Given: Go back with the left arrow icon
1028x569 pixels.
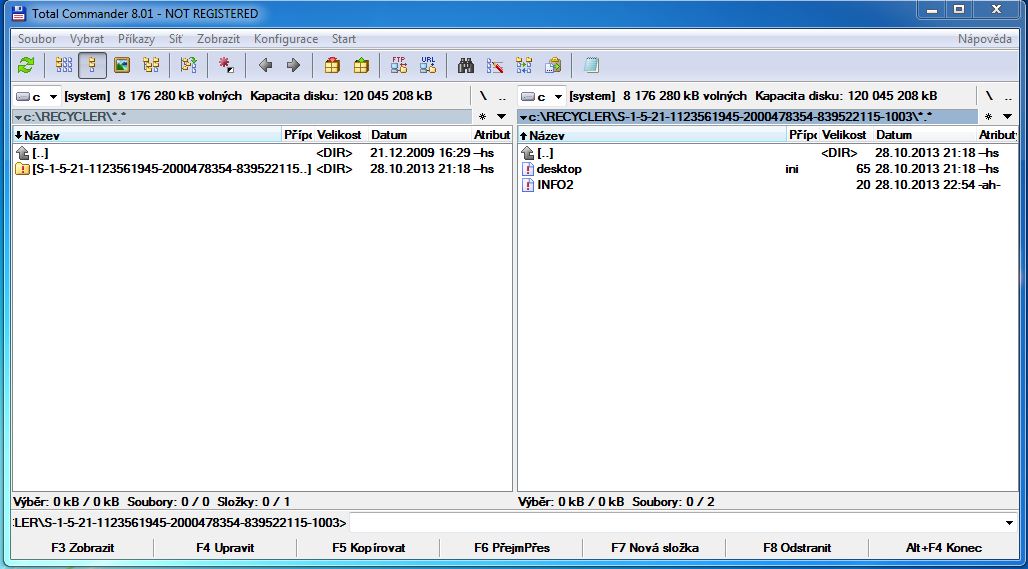Looking at the screenshot, I should [265, 65].
